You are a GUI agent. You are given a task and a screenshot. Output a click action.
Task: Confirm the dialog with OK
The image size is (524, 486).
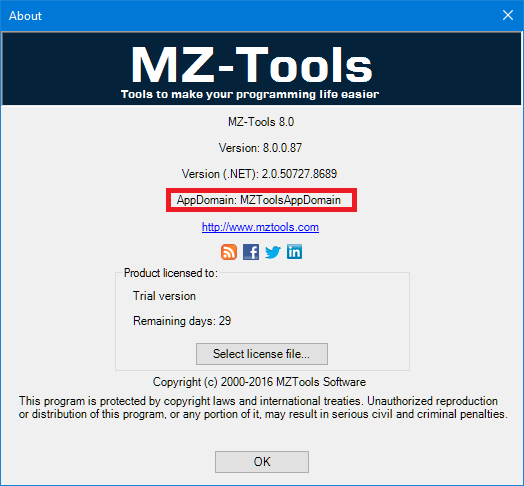coord(262,462)
